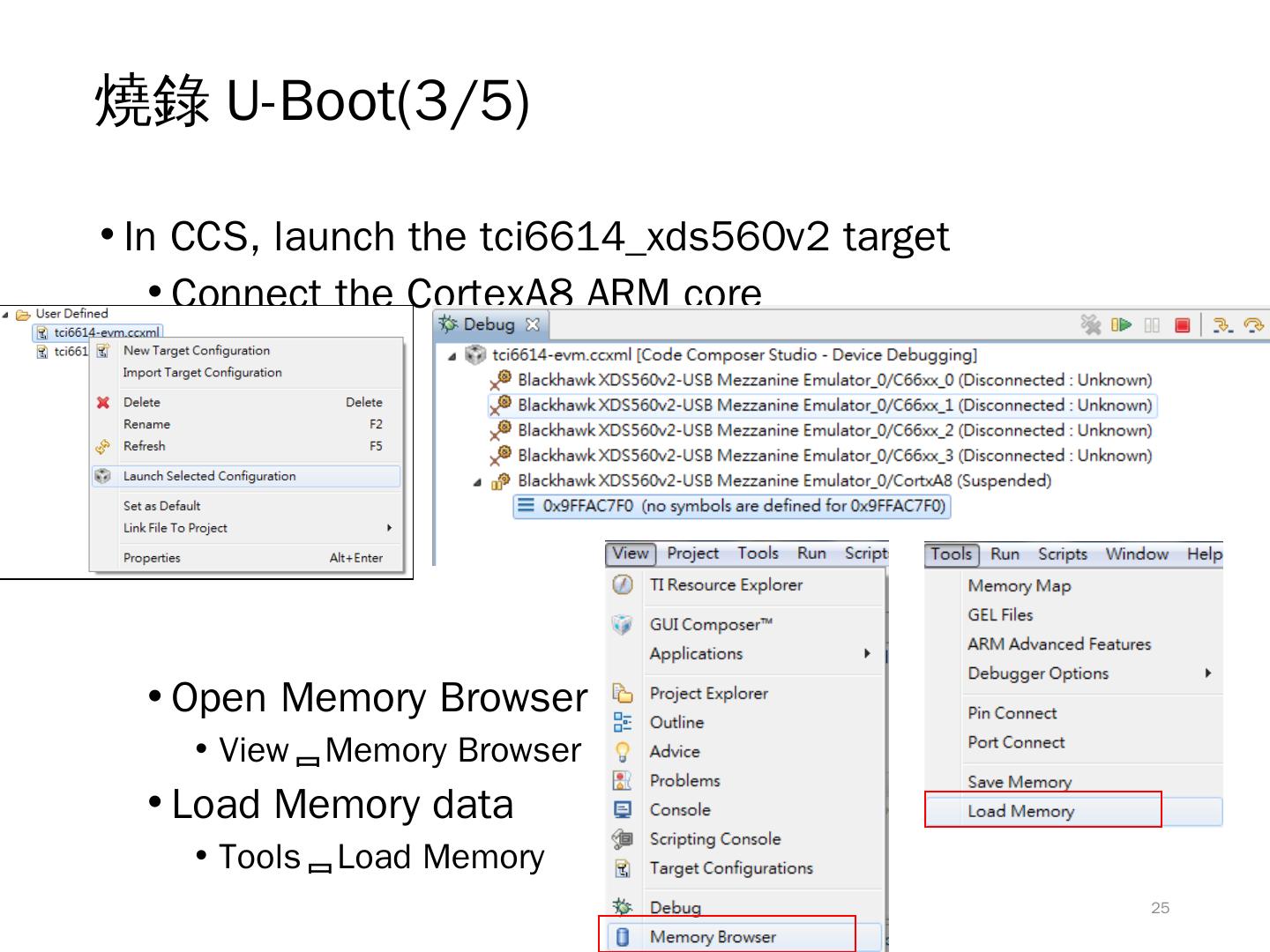Click Launch Selected Configuration
The width and height of the screenshot is (1270, 952).
[246, 476]
